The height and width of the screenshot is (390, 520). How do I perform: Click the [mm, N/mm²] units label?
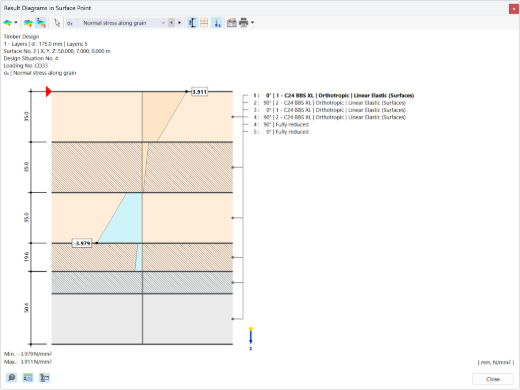tap(496, 362)
